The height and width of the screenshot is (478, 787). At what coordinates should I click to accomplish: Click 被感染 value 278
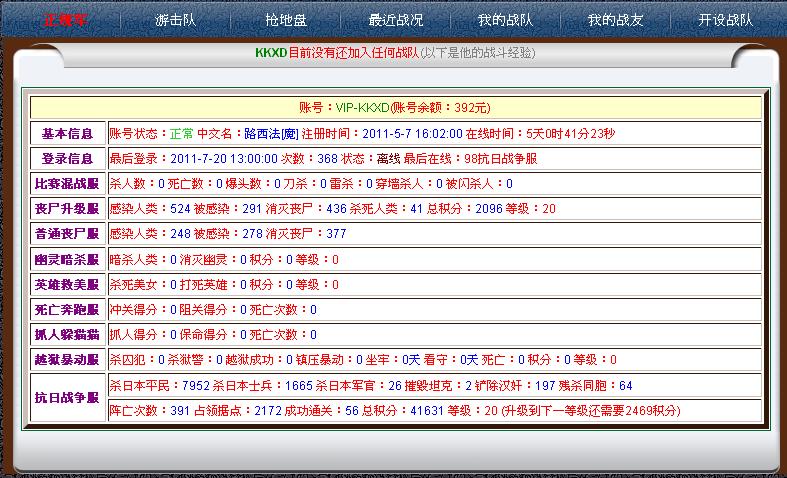(x=252, y=234)
